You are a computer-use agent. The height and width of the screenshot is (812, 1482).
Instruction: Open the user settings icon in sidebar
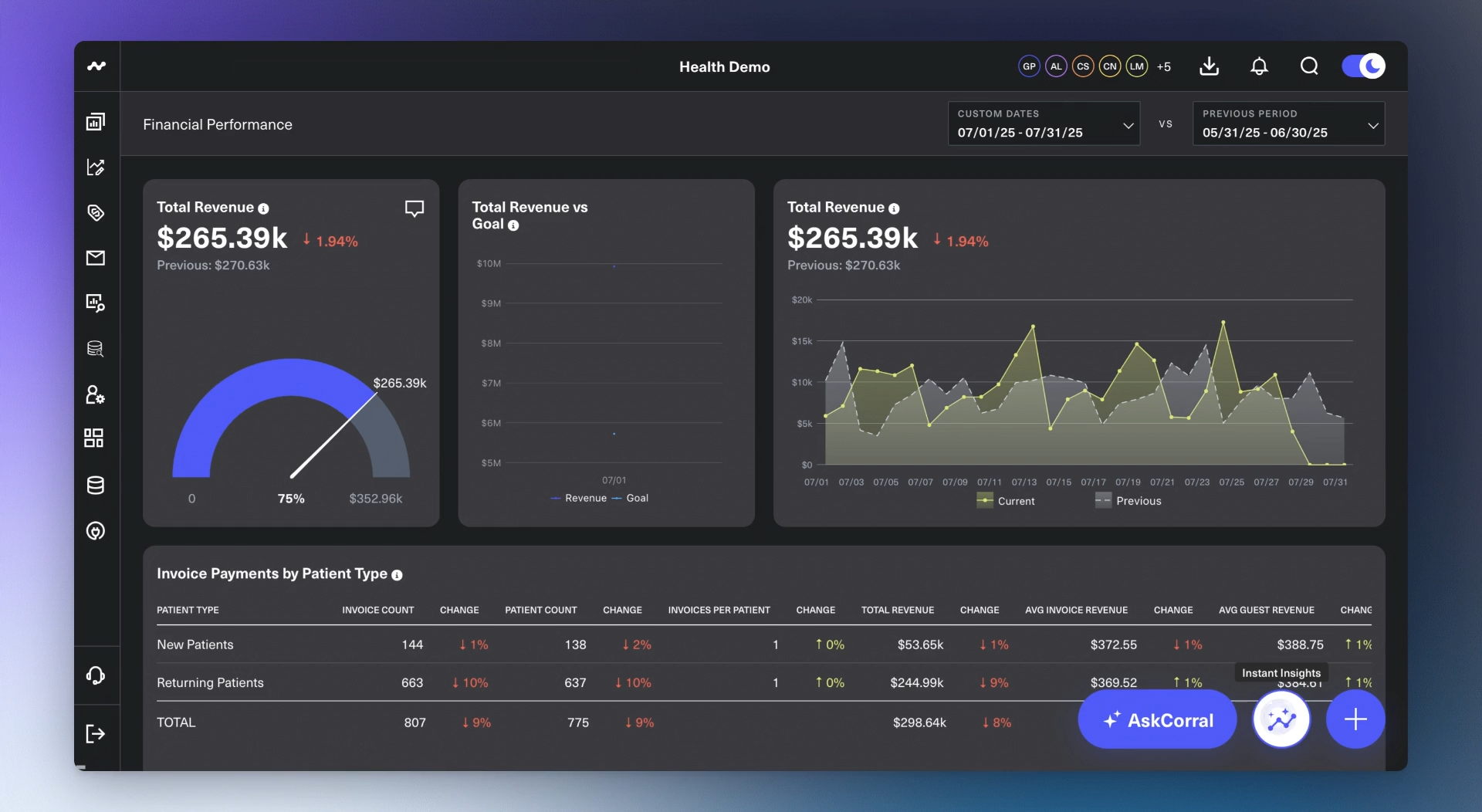point(95,394)
